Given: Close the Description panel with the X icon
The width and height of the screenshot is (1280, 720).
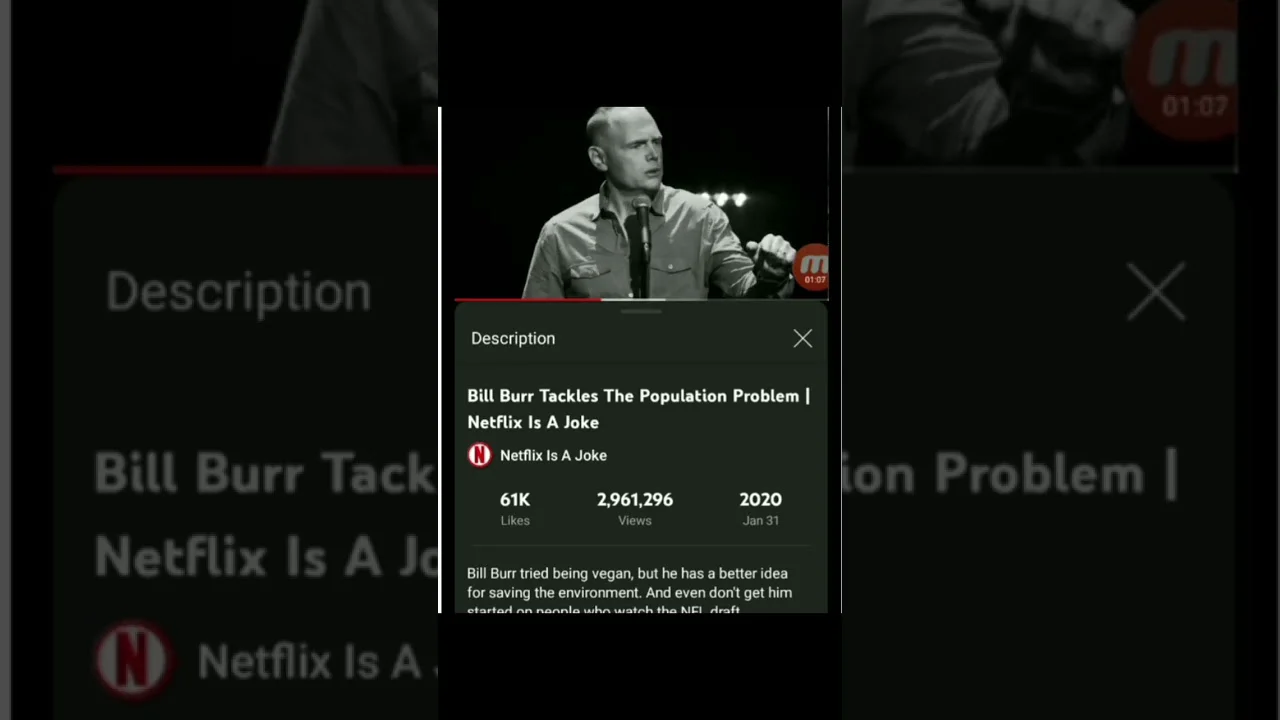Looking at the screenshot, I should [802, 339].
